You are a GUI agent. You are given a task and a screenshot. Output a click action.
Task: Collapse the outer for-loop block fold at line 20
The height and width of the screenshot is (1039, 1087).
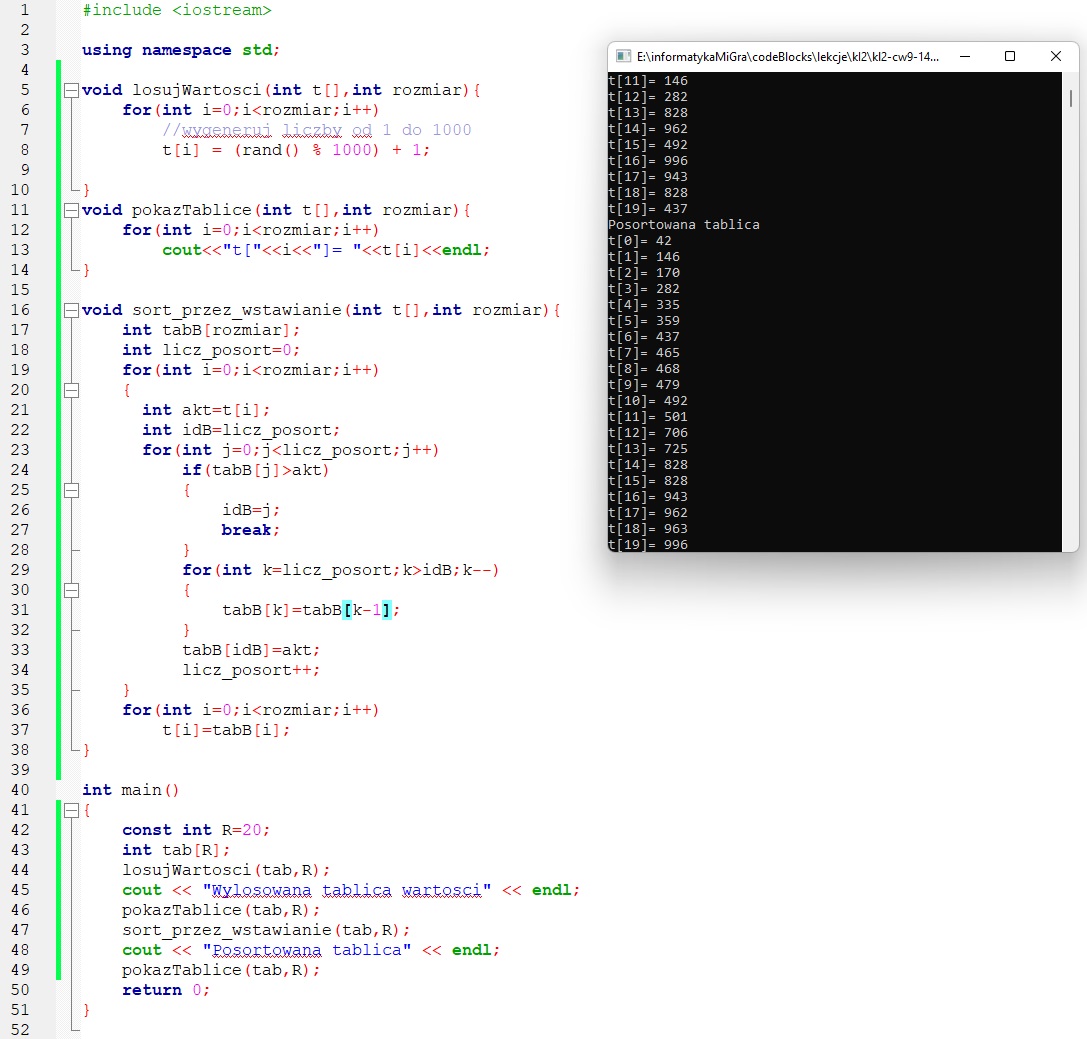[71, 390]
